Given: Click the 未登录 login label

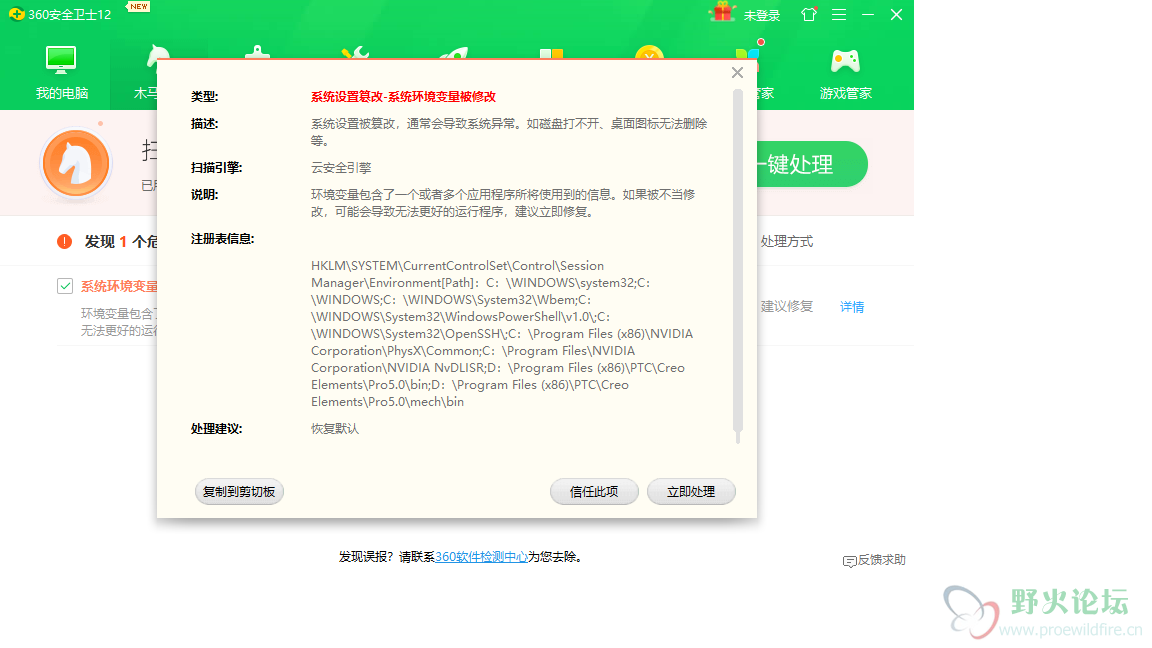Looking at the screenshot, I should tap(762, 15).
